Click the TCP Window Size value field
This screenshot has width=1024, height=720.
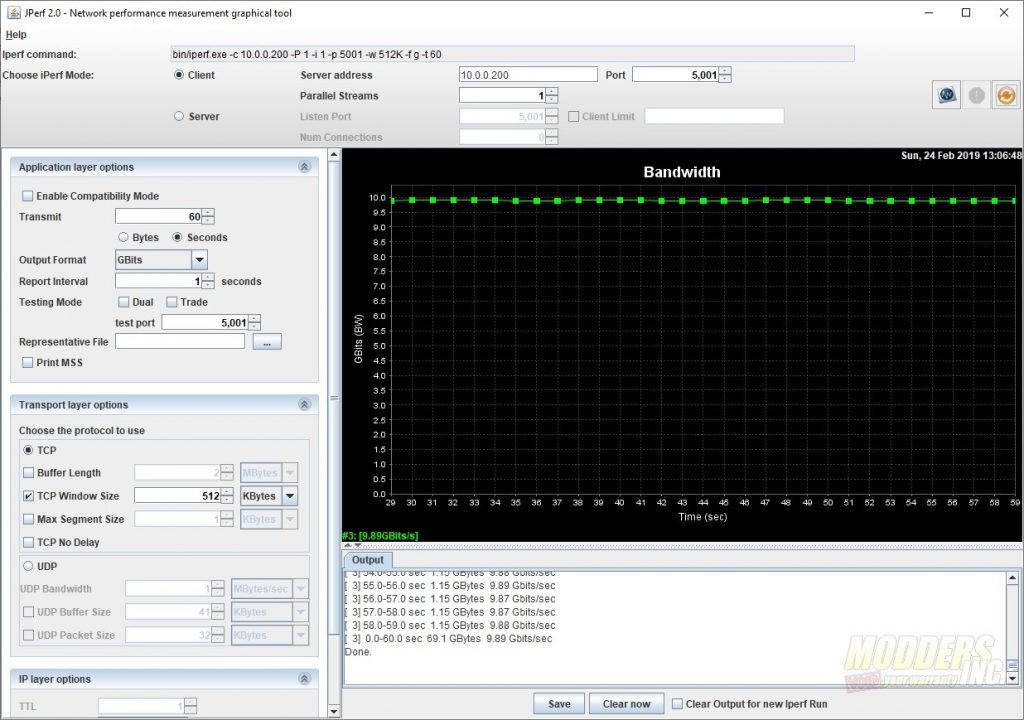coord(178,496)
